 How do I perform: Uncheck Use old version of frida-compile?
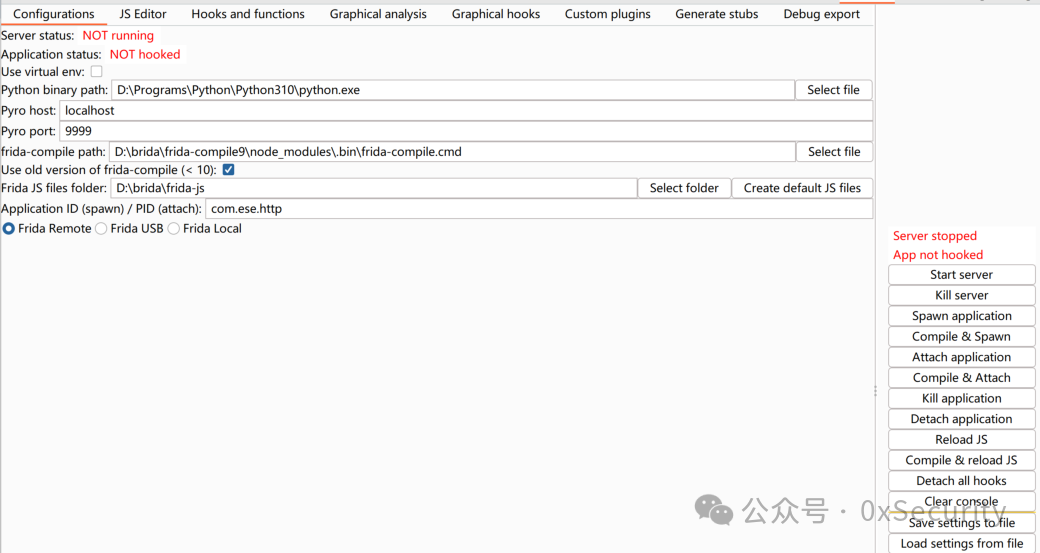[x=229, y=170]
